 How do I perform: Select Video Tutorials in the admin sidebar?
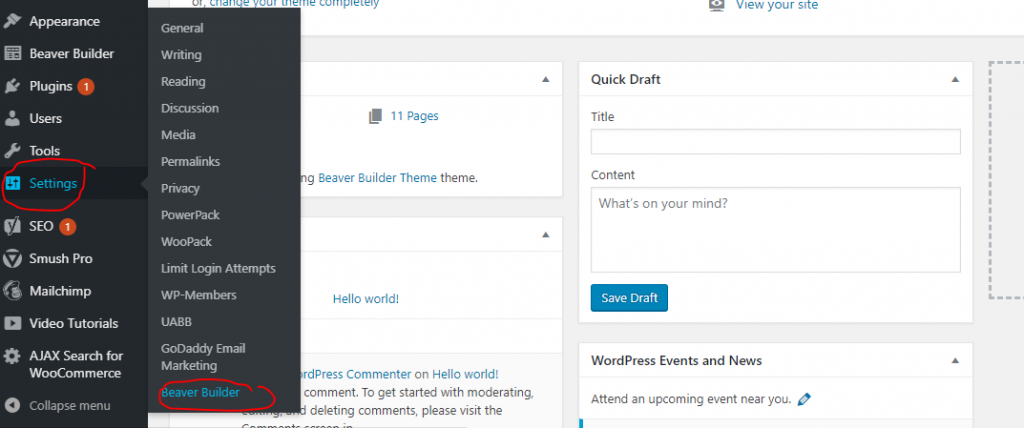click(x=74, y=323)
